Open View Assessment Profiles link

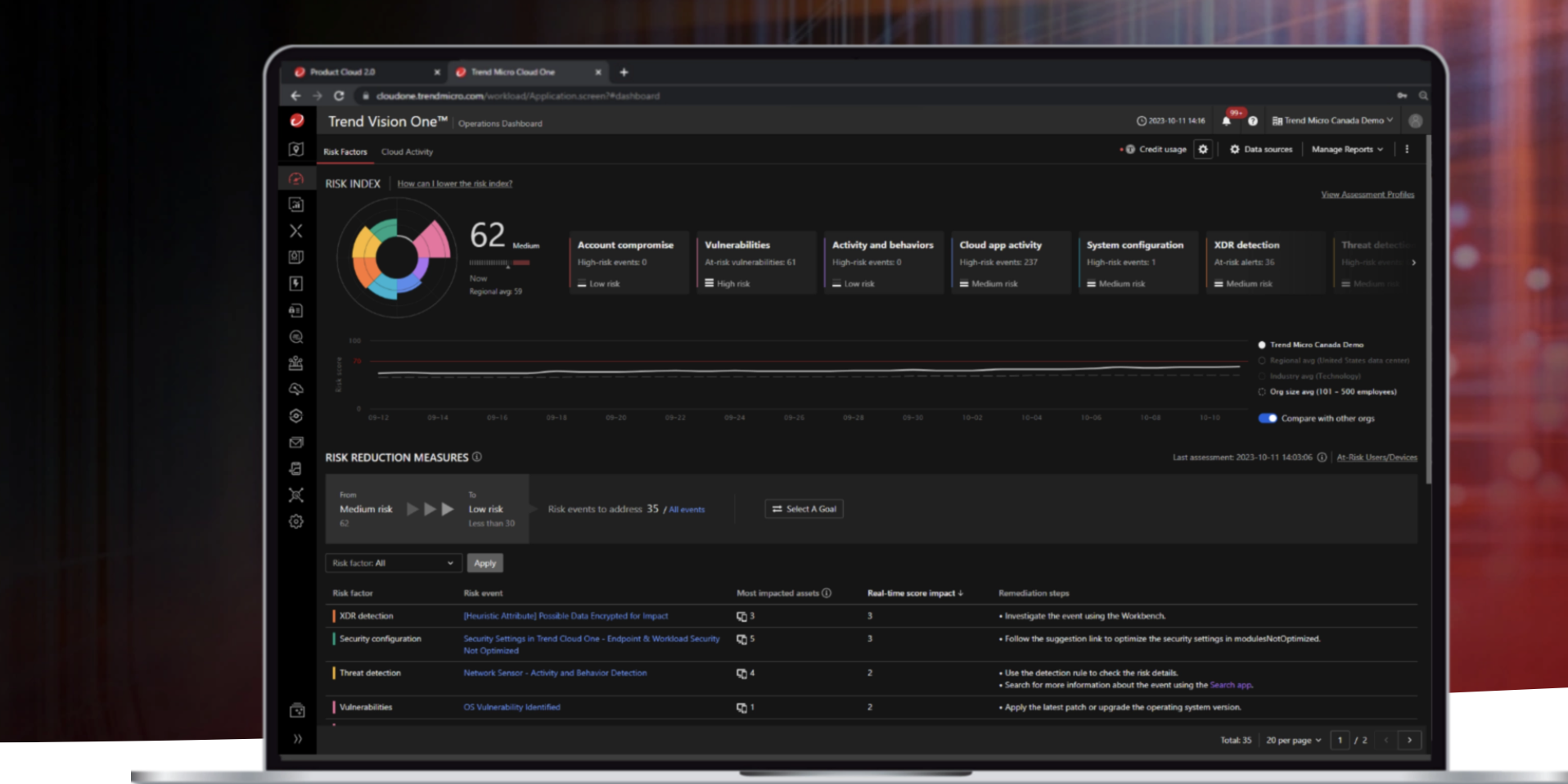1367,194
